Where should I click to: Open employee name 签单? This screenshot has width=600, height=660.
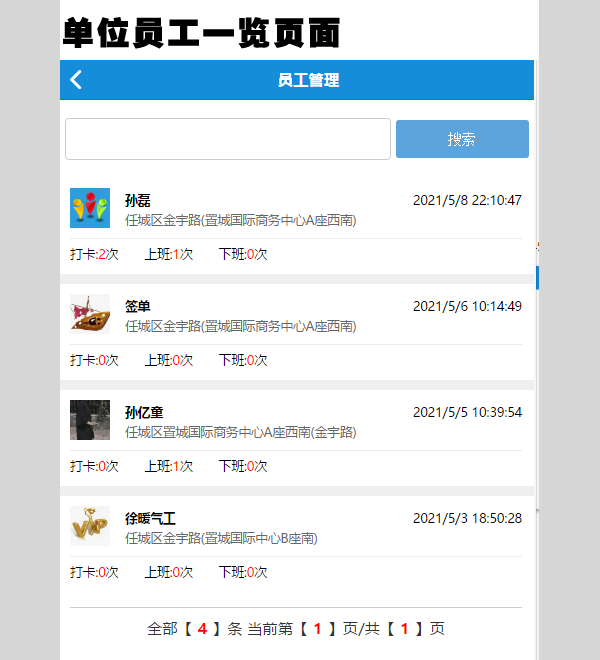click(138, 306)
